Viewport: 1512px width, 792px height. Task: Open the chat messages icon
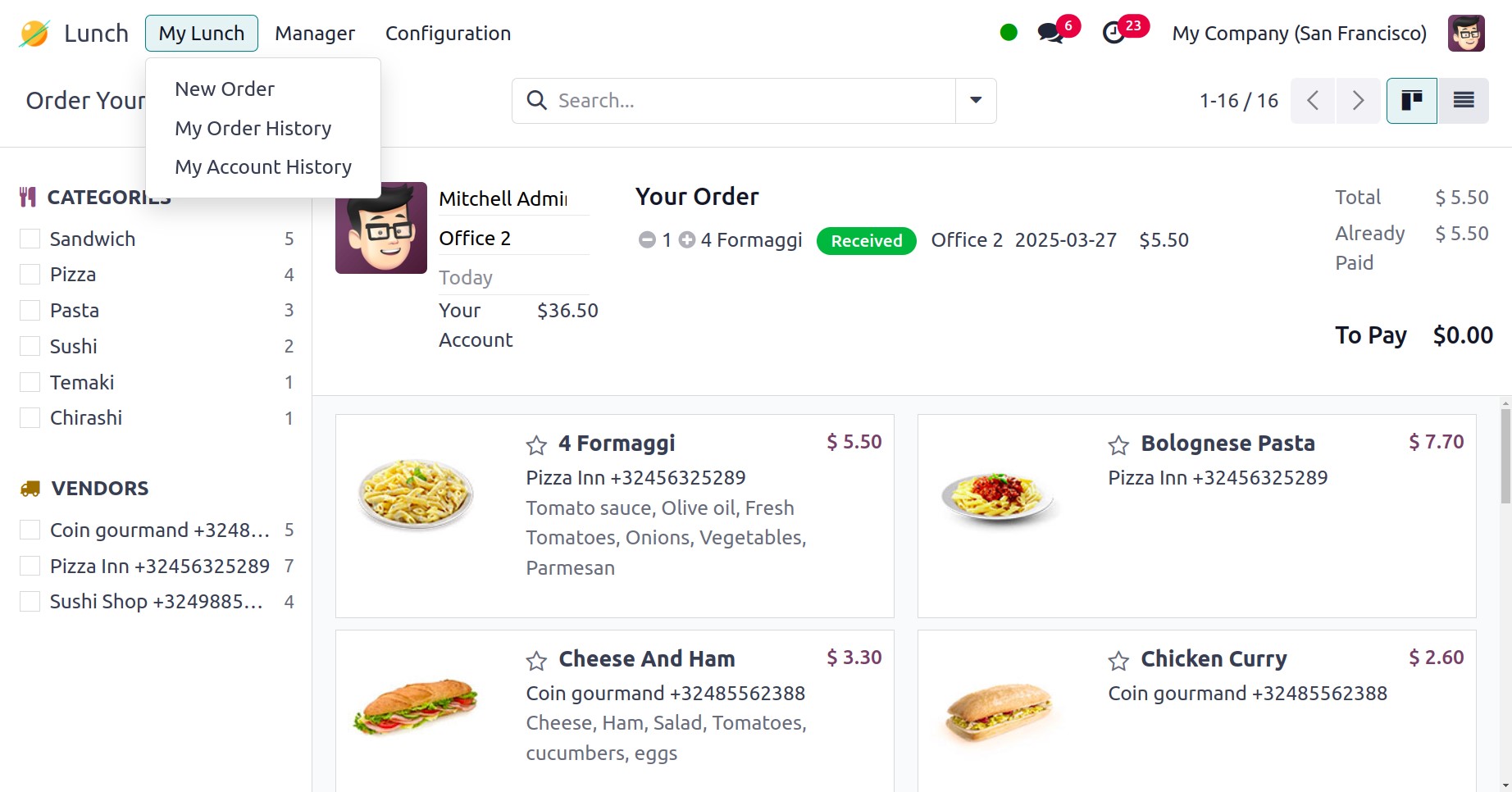tap(1050, 33)
